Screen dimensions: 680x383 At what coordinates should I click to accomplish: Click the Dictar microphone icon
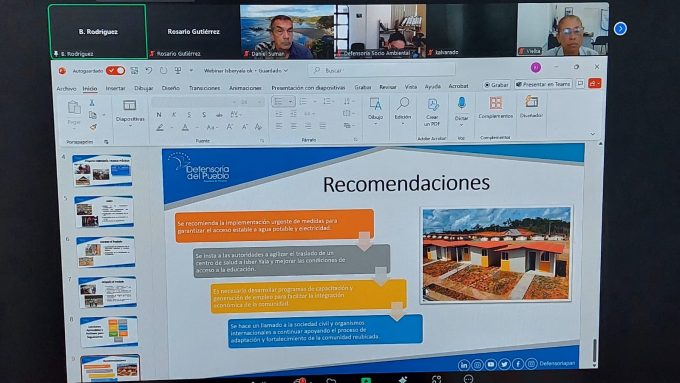[461, 103]
